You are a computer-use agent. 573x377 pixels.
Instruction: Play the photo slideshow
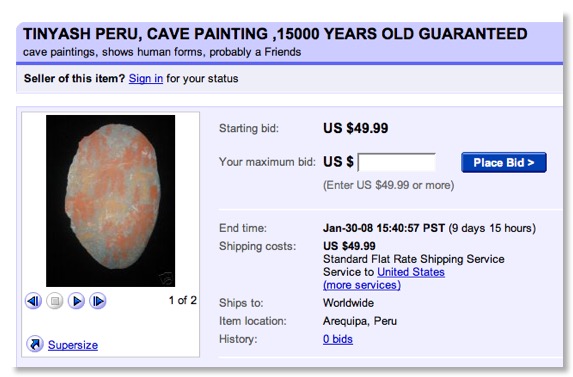[76, 301]
